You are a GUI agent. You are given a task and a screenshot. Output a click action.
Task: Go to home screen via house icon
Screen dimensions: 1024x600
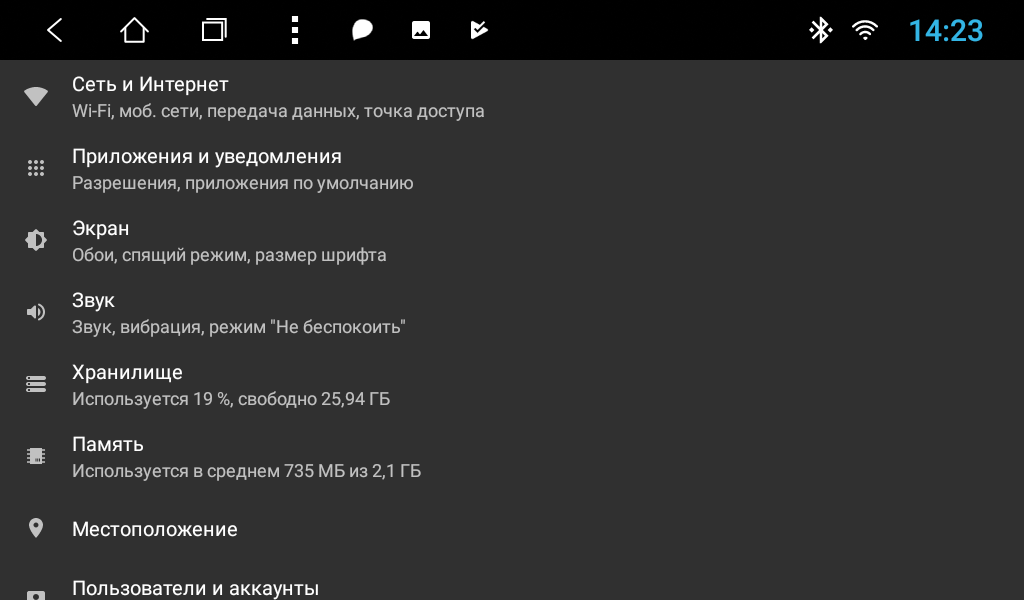click(135, 30)
